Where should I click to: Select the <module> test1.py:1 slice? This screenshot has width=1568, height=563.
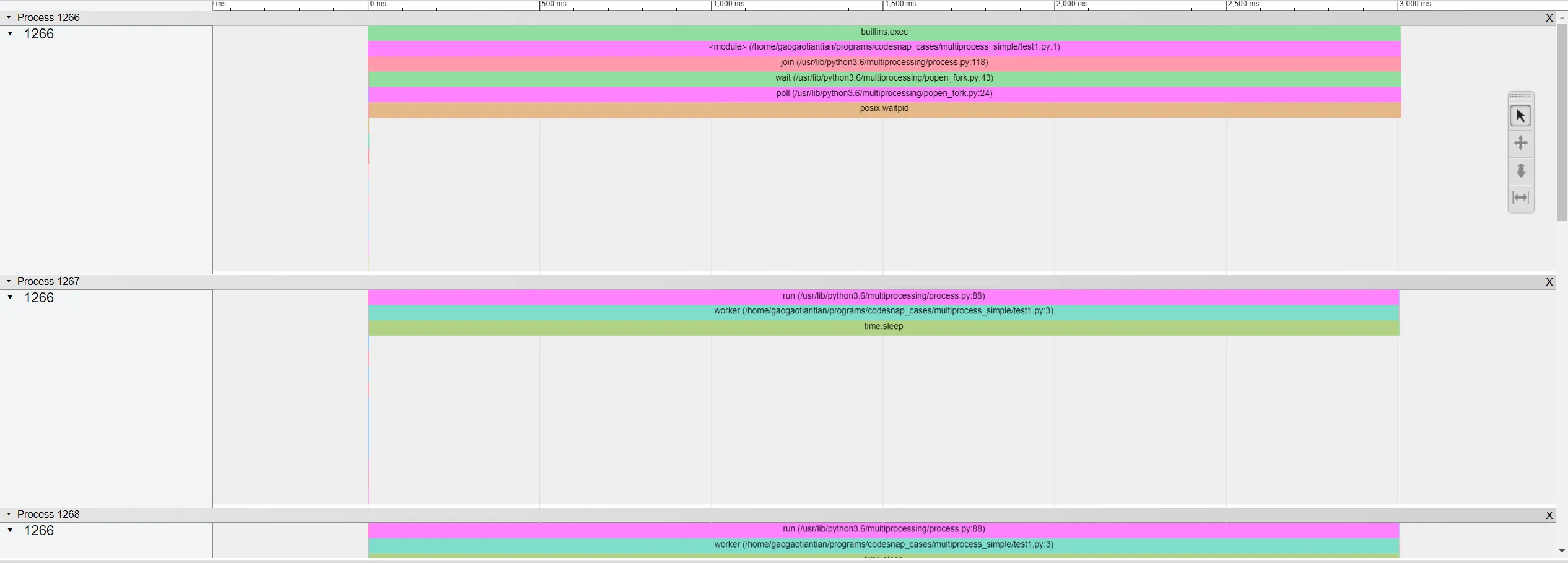click(884, 48)
